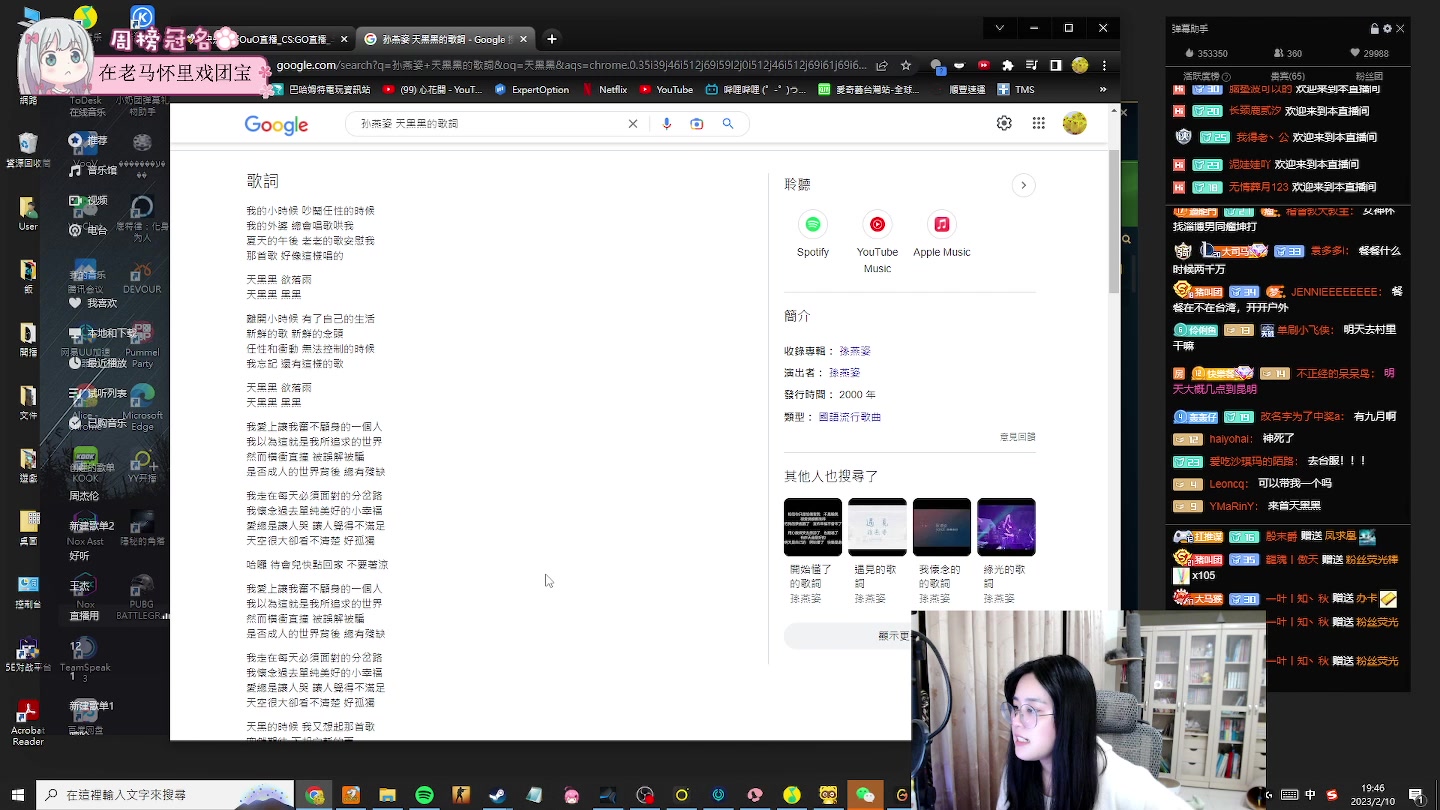The height and width of the screenshot is (810, 1440).
Task: Open OBS Studio from taskbar
Action: click(x=645, y=795)
